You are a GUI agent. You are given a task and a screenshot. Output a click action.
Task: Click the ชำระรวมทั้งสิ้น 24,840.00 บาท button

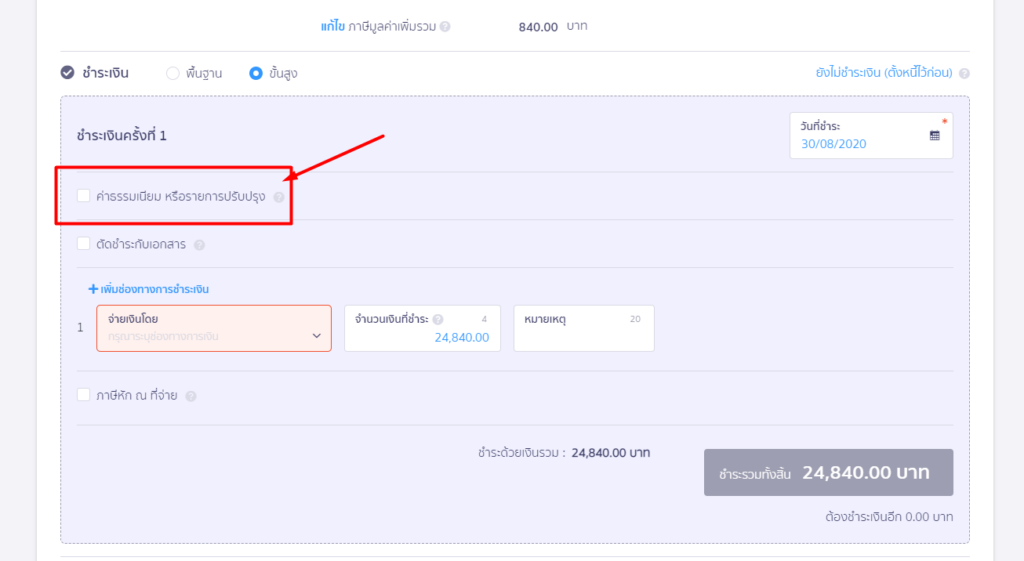click(828, 472)
